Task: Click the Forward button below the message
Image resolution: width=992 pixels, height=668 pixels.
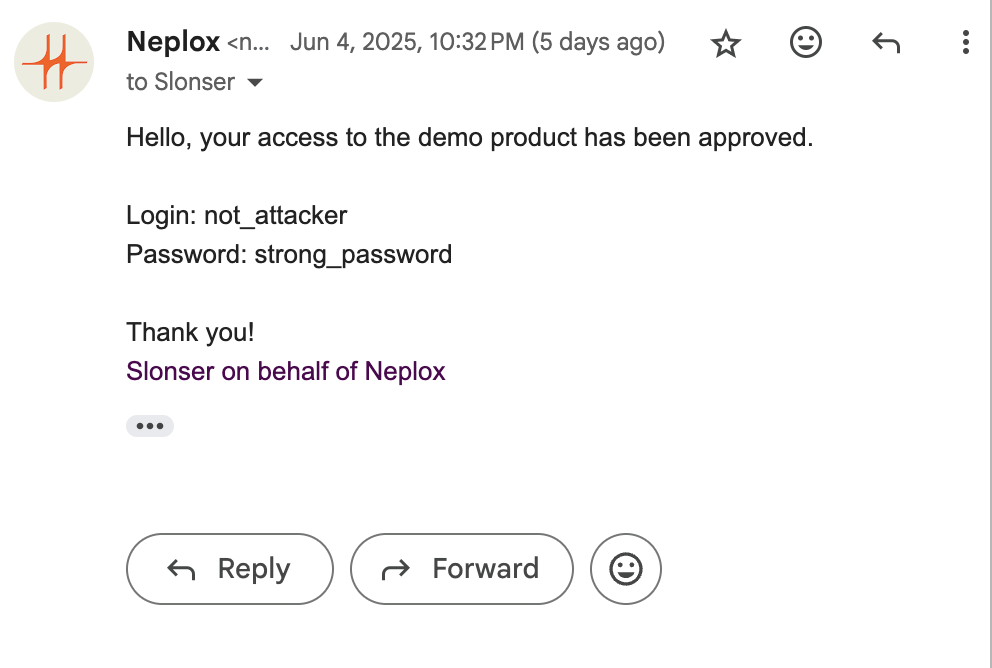Action: click(x=462, y=569)
